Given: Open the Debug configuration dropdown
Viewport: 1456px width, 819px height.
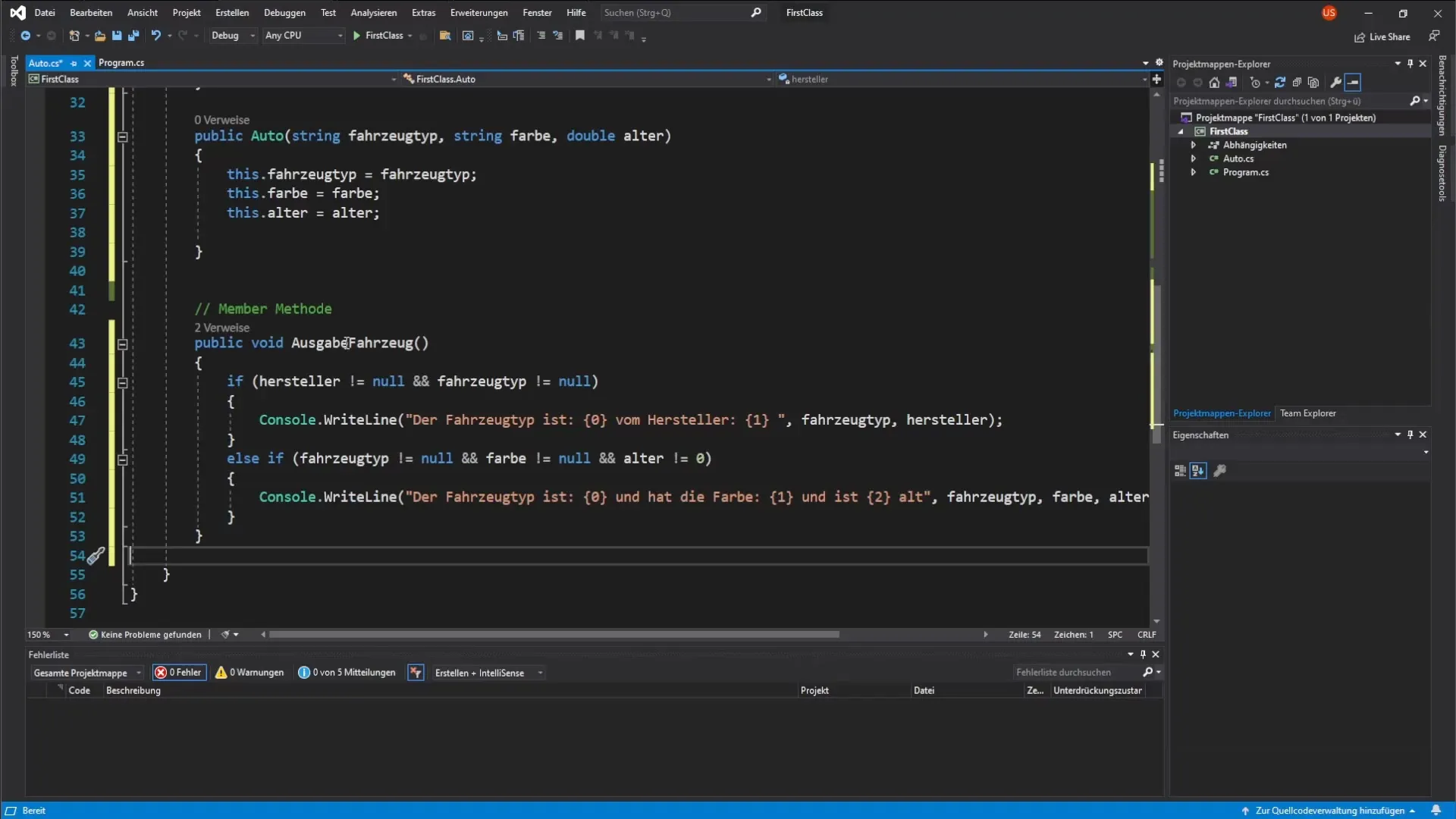Looking at the screenshot, I should pyautogui.click(x=233, y=36).
